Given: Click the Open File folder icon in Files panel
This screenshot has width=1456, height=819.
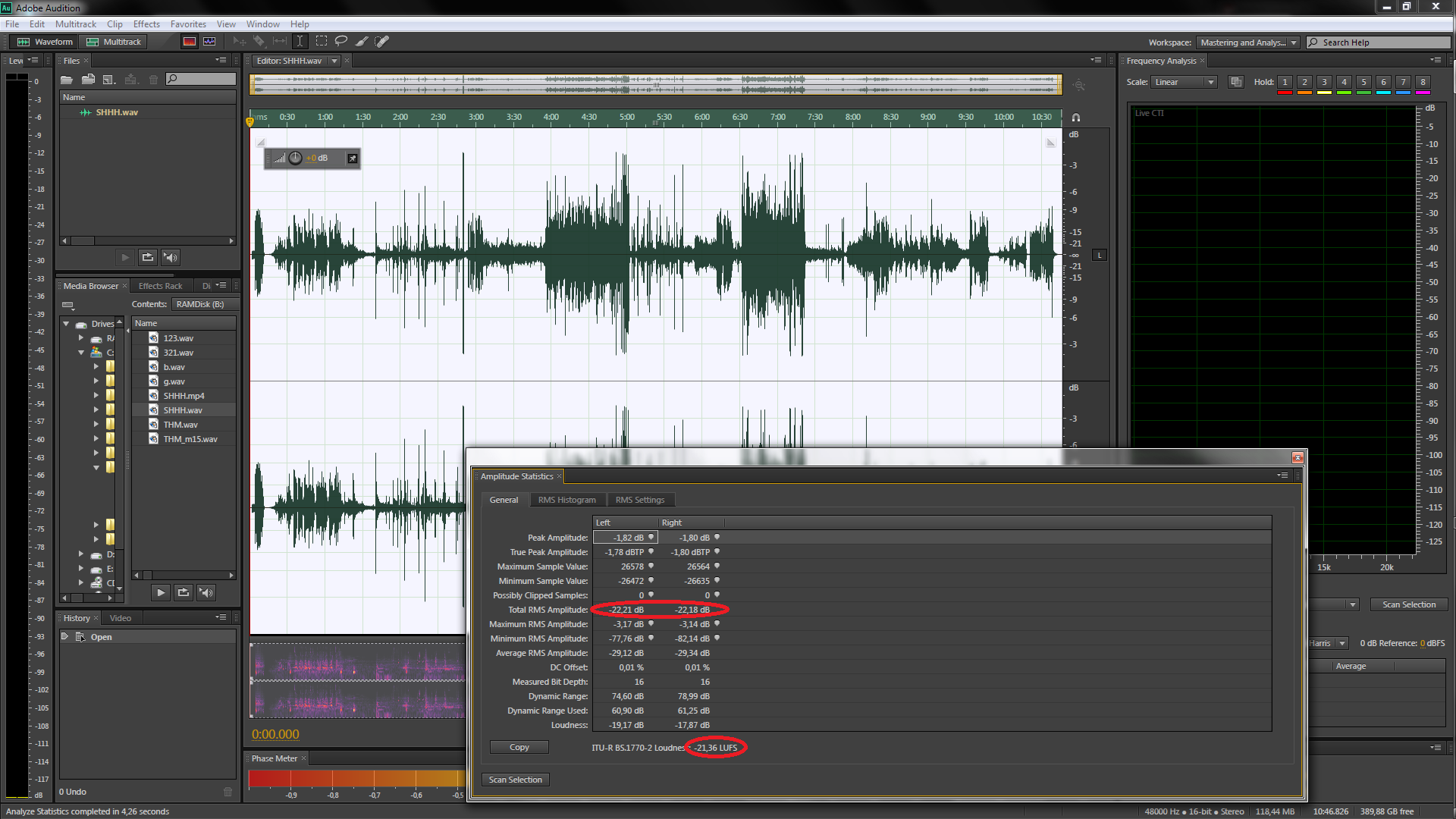Looking at the screenshot, I should [x=67, y=79].
